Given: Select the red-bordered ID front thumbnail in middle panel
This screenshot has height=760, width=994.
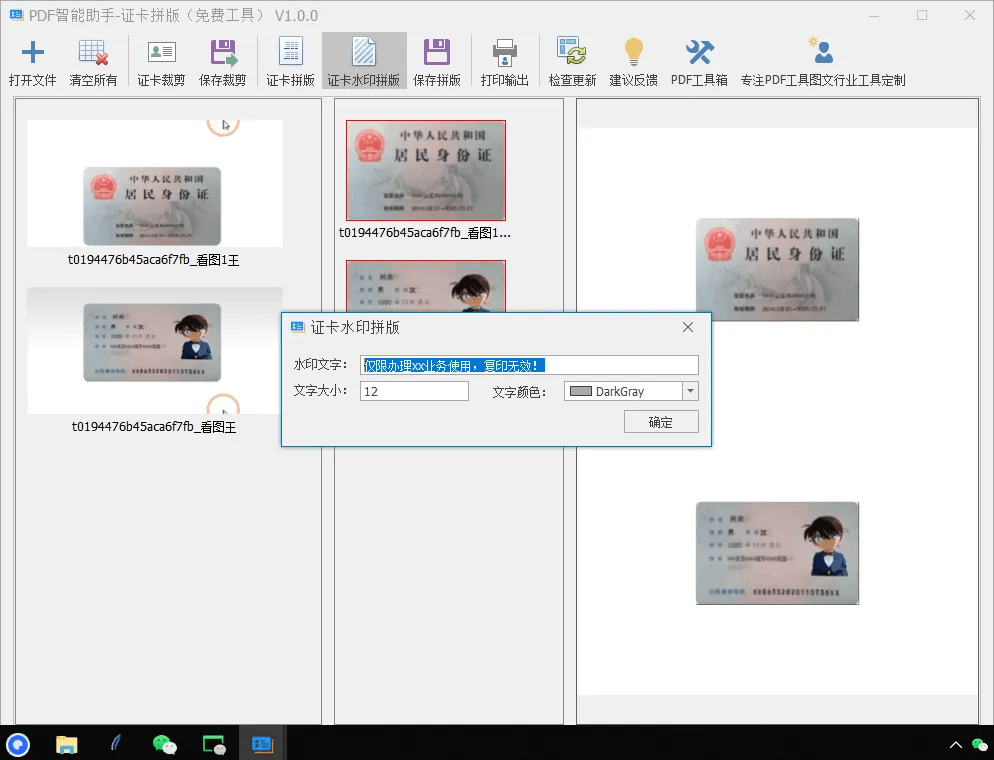Looking at the screenshot, I should coord(425,170).
